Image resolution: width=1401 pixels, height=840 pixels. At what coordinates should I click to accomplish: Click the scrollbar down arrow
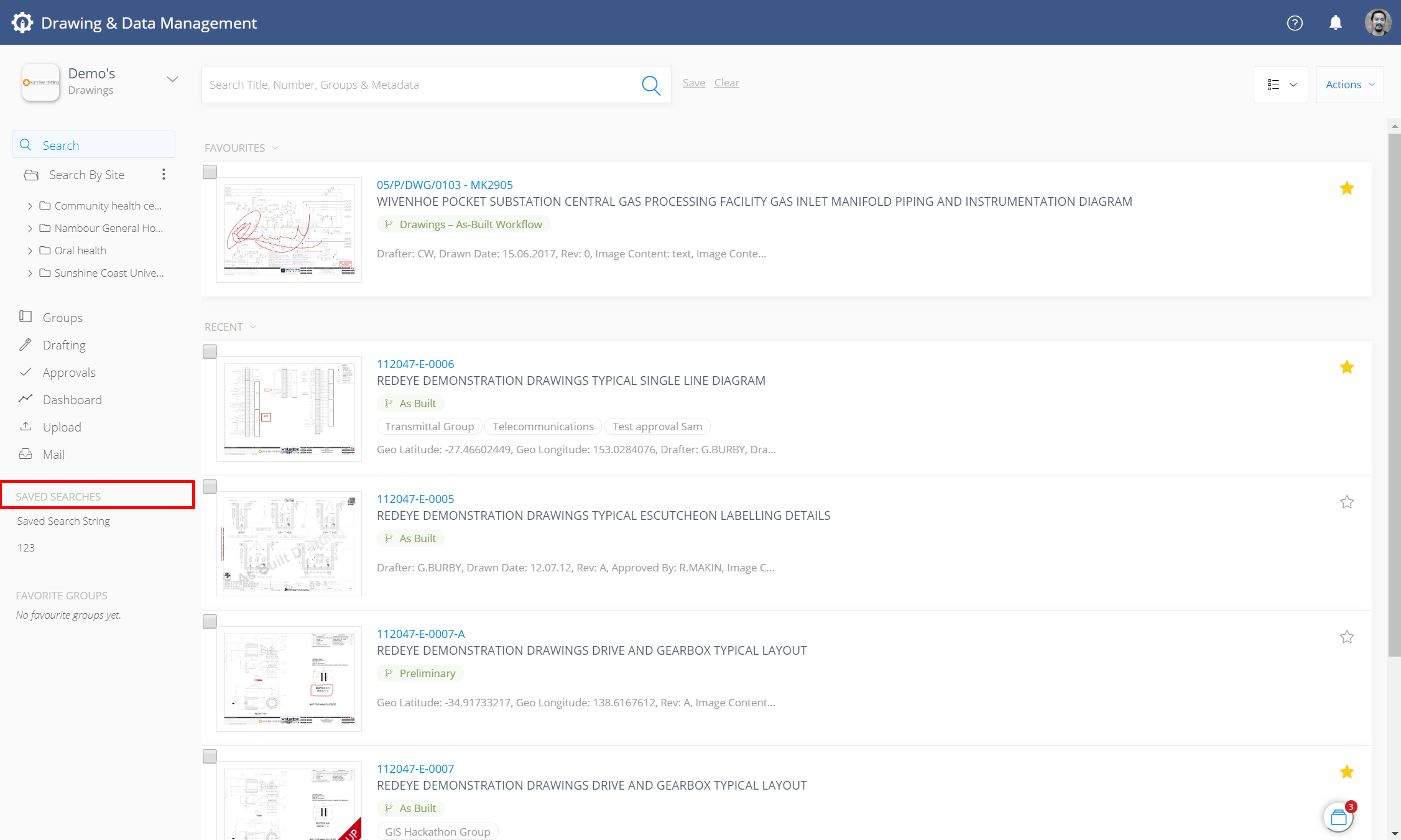pos(1394,833)
